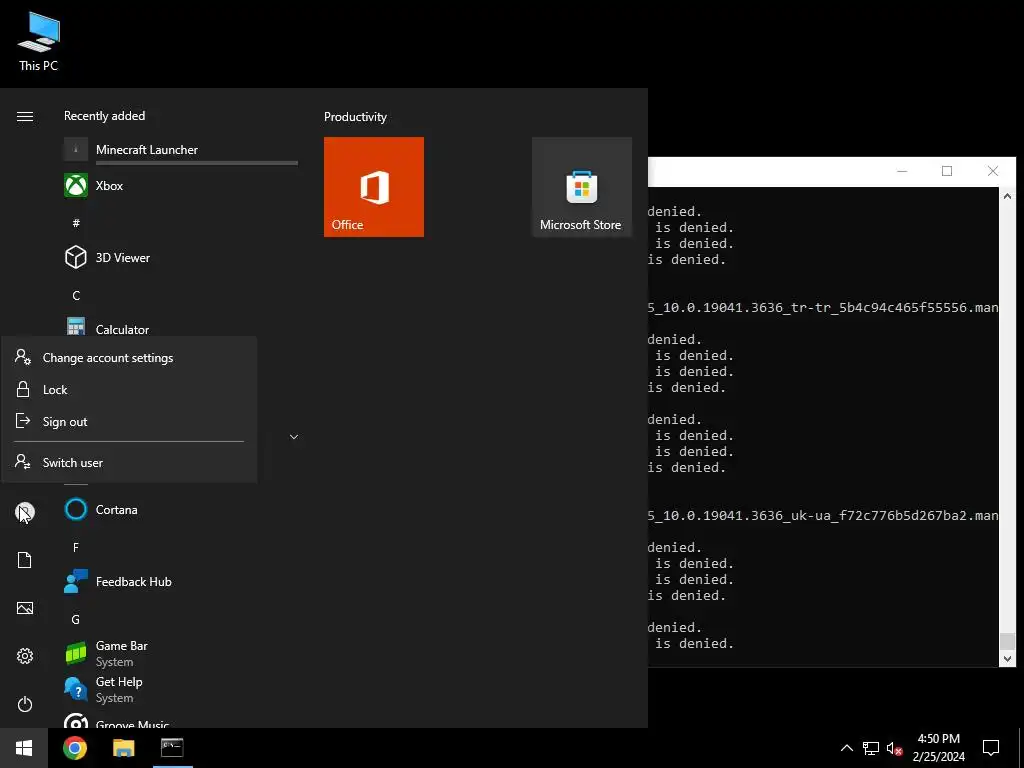Maximize the console window
The width and height of the screenshot is (1024, 768).
pyautogui.click(x=947, y=171)
